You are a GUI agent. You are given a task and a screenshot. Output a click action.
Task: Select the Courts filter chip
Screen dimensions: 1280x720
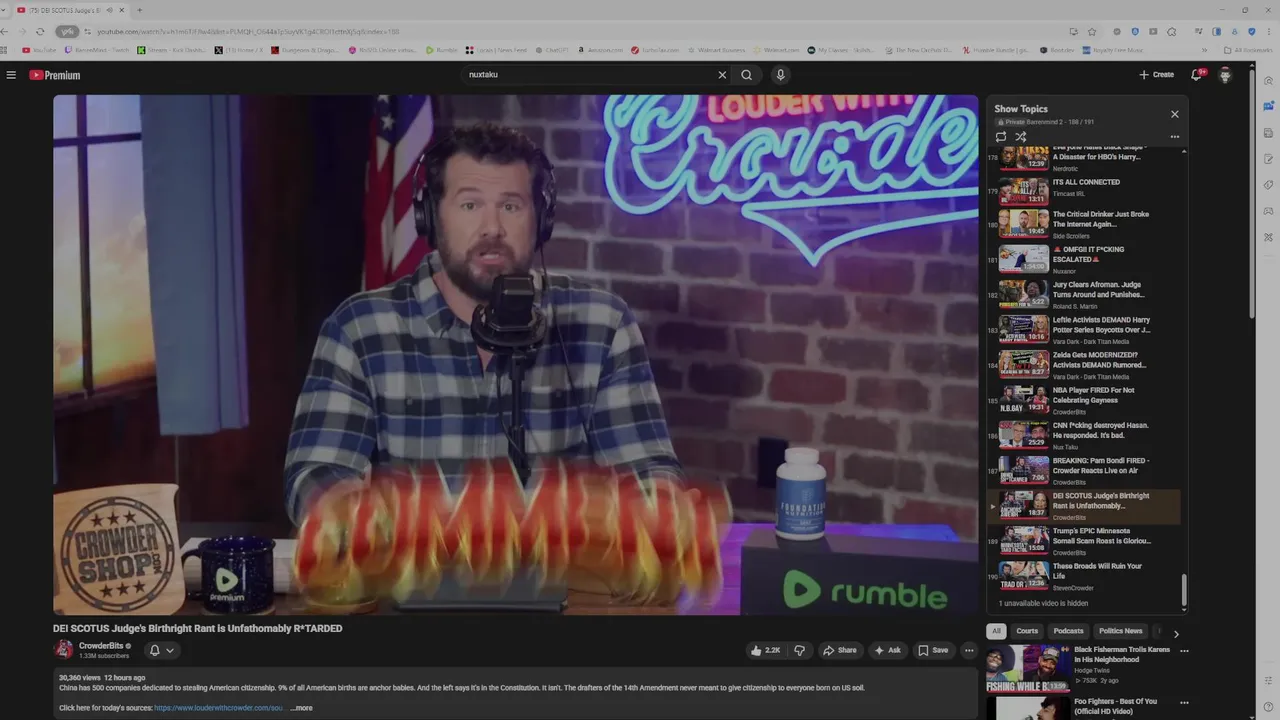(1027, 631)
